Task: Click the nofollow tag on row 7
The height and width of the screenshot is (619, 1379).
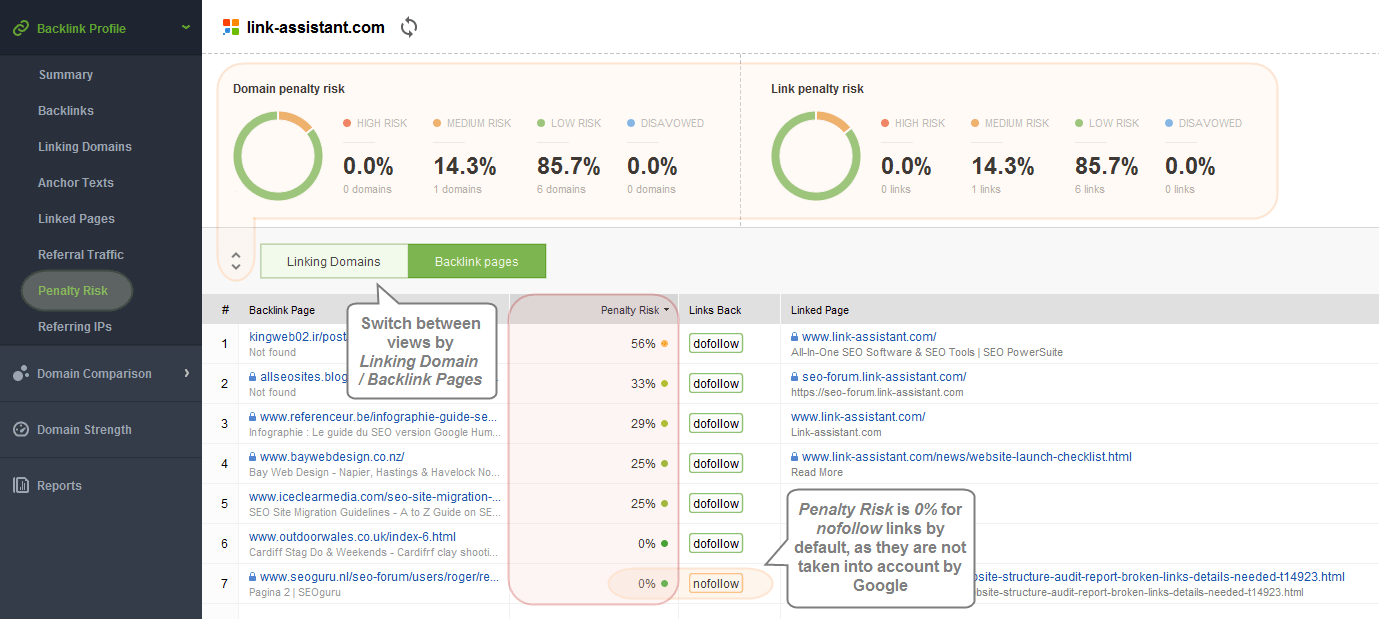Action: (x=716, y=584)
